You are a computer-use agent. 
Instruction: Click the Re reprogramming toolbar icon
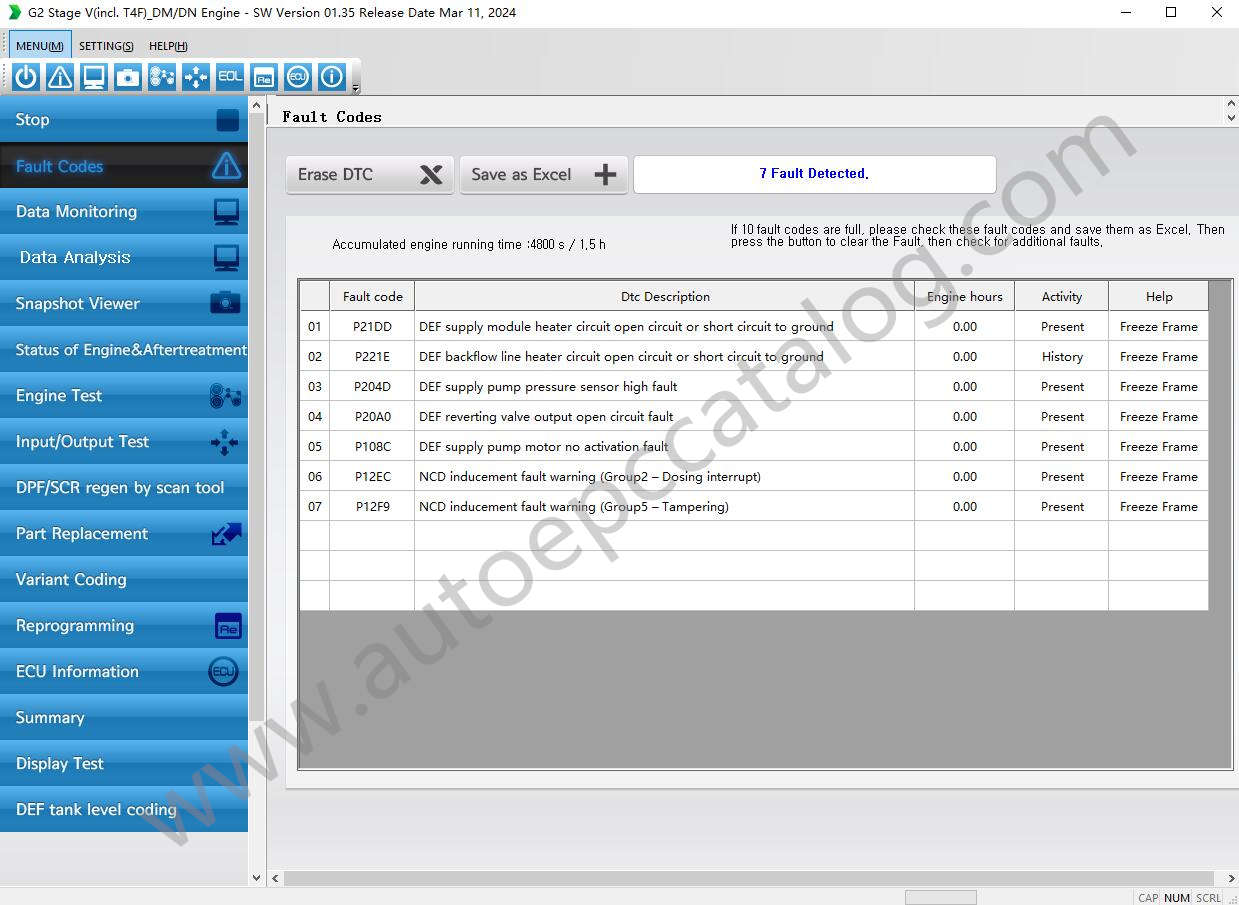(x=264, y=77)
